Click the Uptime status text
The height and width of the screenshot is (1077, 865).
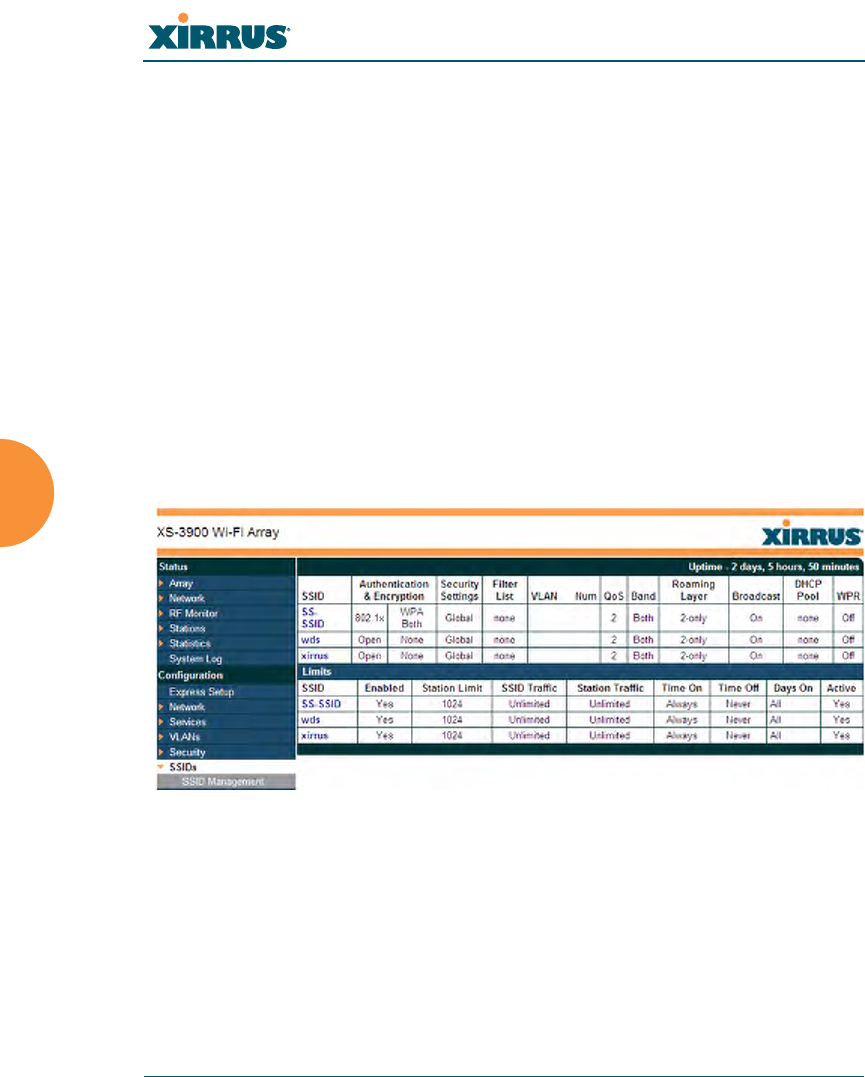[x=774, y=567]
